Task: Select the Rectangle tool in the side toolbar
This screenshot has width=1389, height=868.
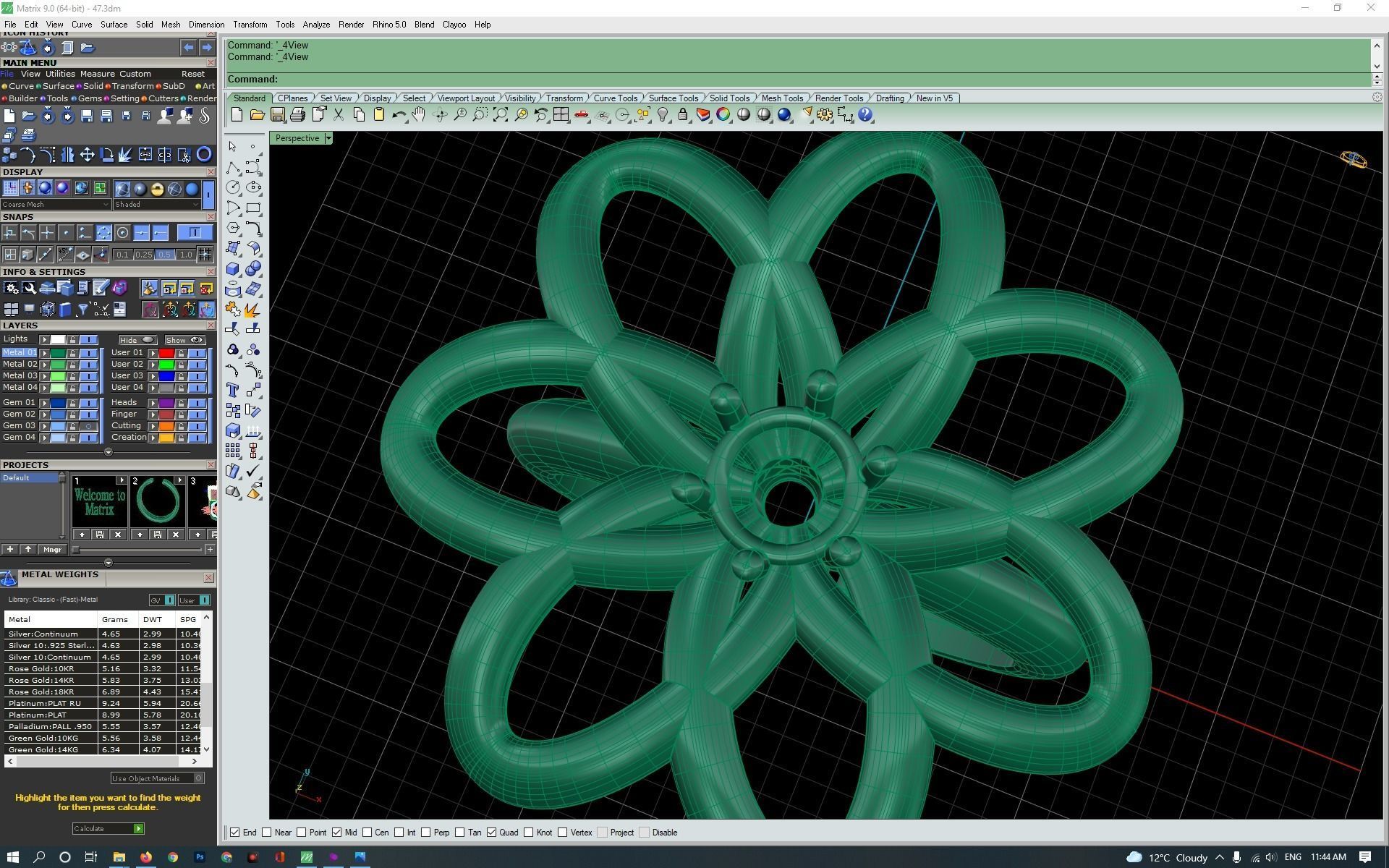Action: pyautogui.click(x=253, y=208)
